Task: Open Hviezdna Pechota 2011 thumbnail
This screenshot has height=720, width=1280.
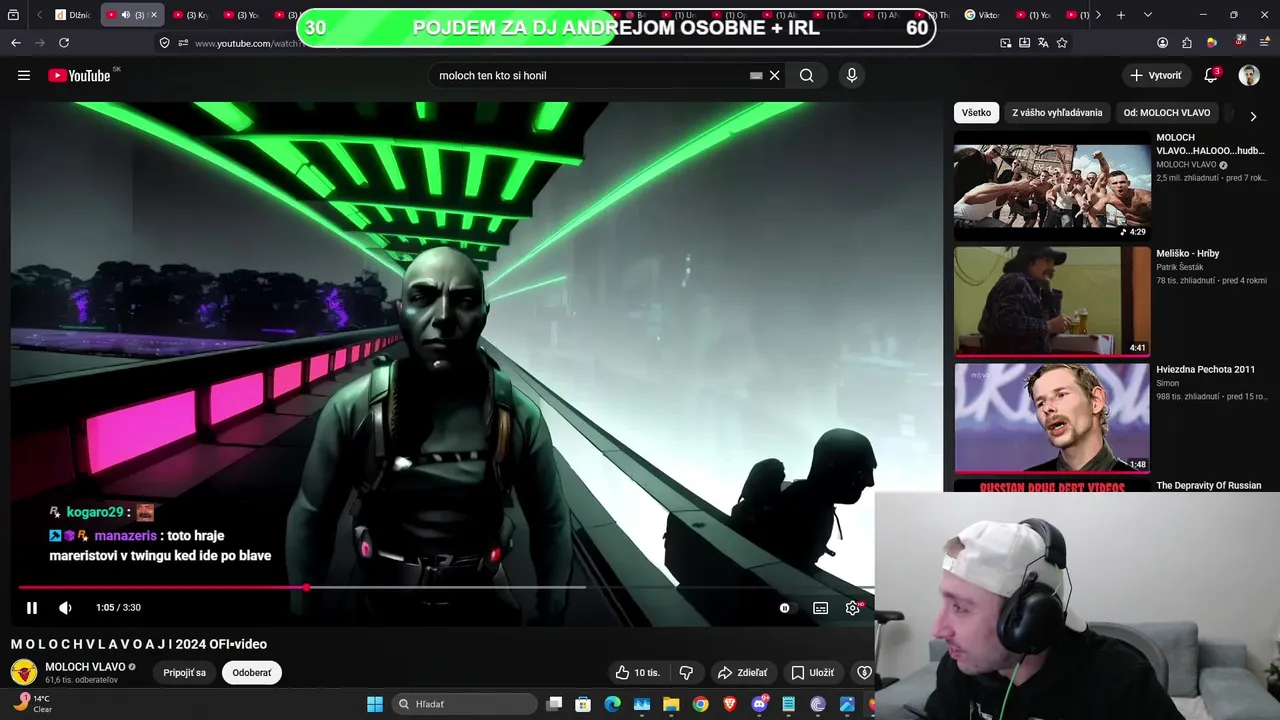Action: coord(1052,417)
